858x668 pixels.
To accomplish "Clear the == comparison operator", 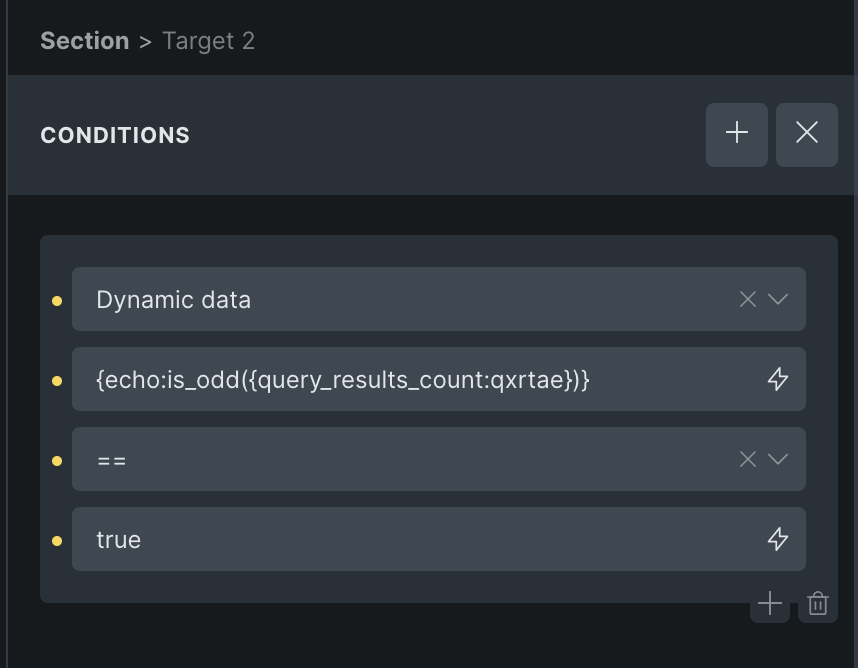I will click(747, 459).
